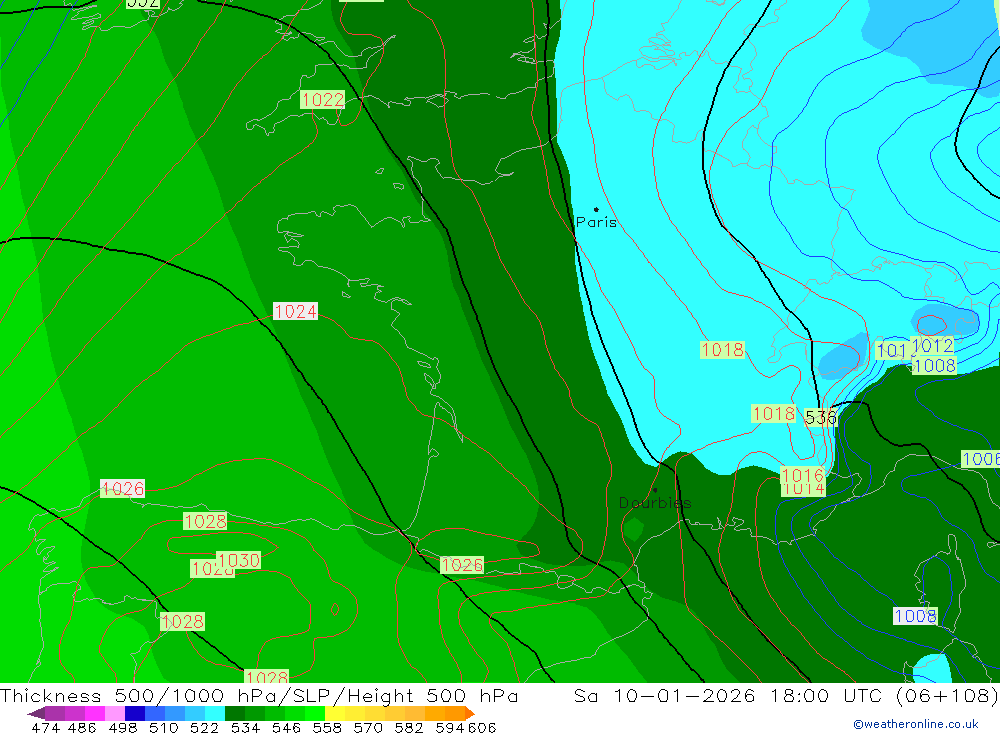This screenshot has width=1000, height=733.
Task: Click the 1022 pressure contour label
Action: pos(322,100)
